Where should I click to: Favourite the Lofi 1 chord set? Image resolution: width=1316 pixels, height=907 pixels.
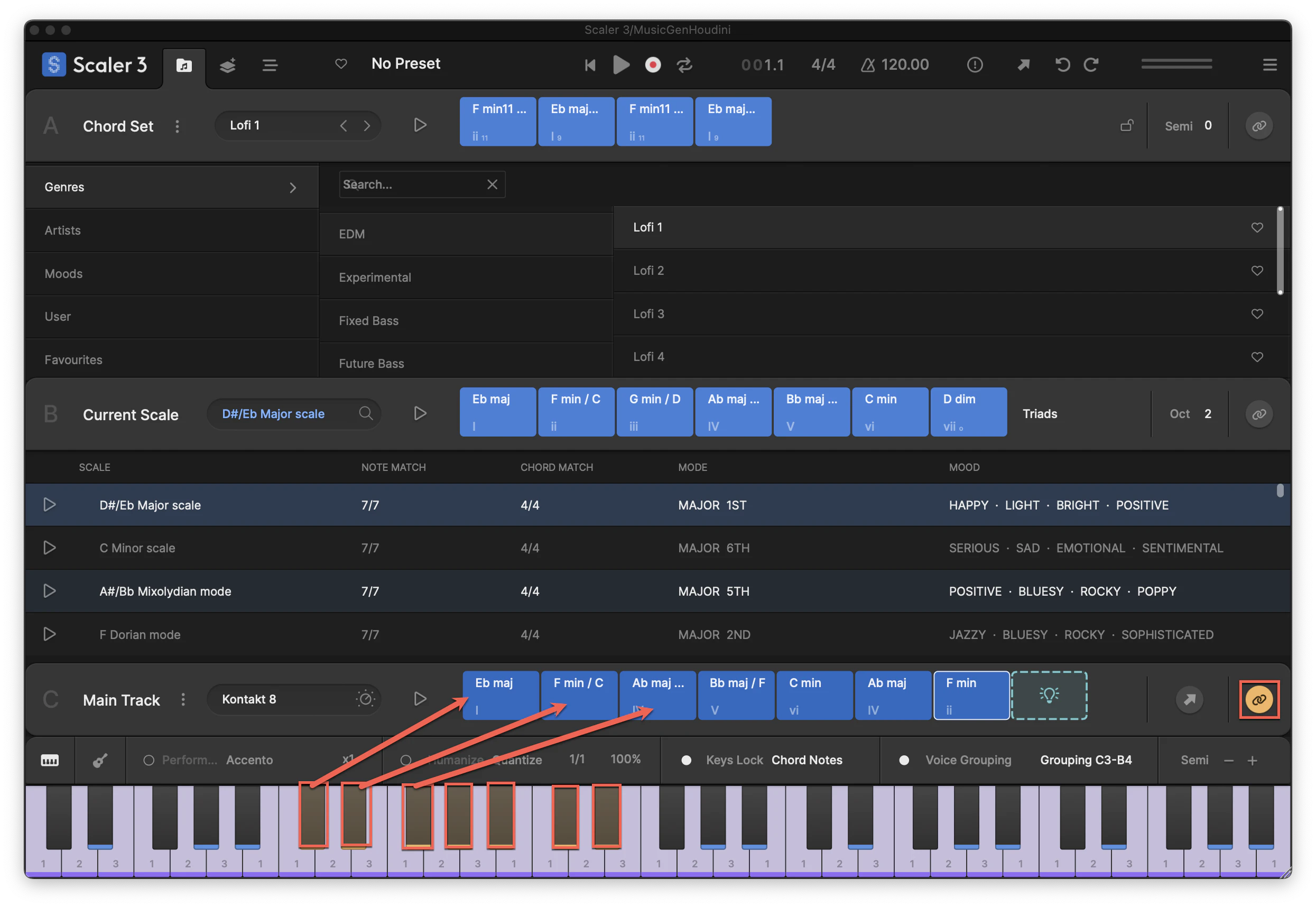(x=1257, y=227)
